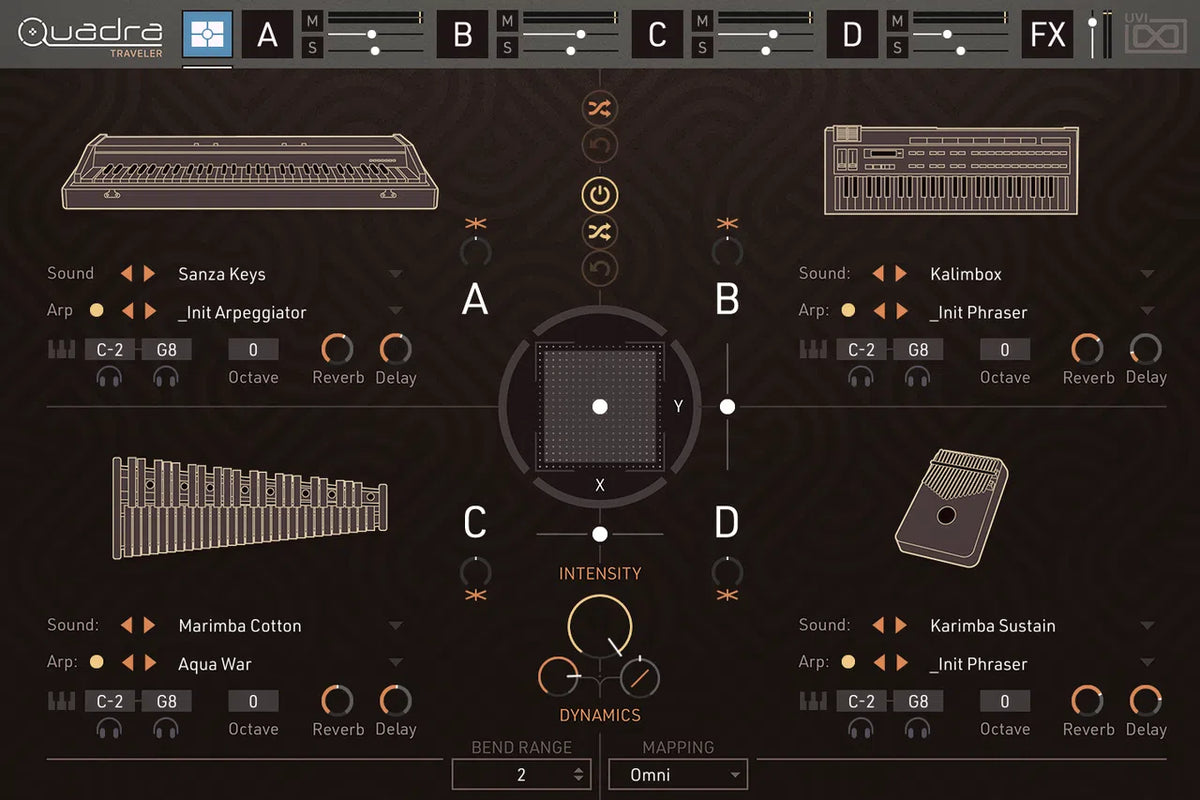Image resolution: width=1200 pixels, height=800 pixels.
Task: Expand the Kalimbox sound preset dropdown
Action: pos(1147,274)
